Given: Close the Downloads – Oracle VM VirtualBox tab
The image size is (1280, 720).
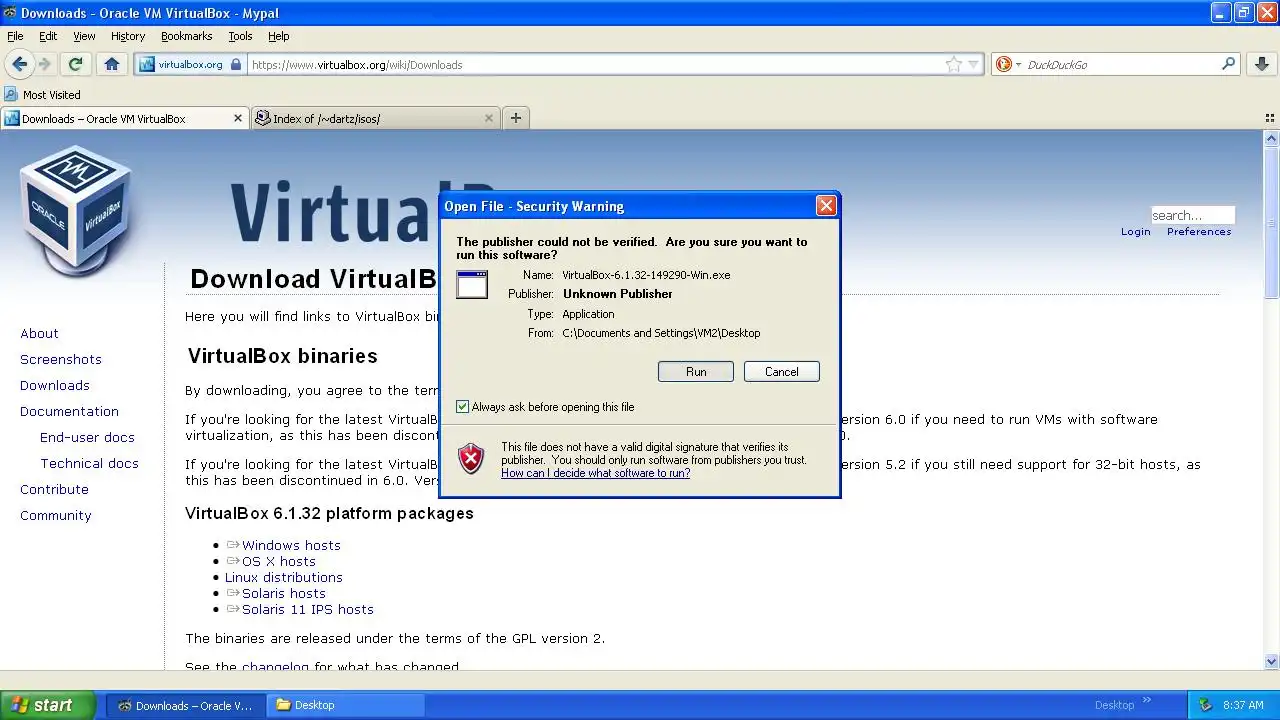Looking at the screenshot, I should click(x=238, y=118).
